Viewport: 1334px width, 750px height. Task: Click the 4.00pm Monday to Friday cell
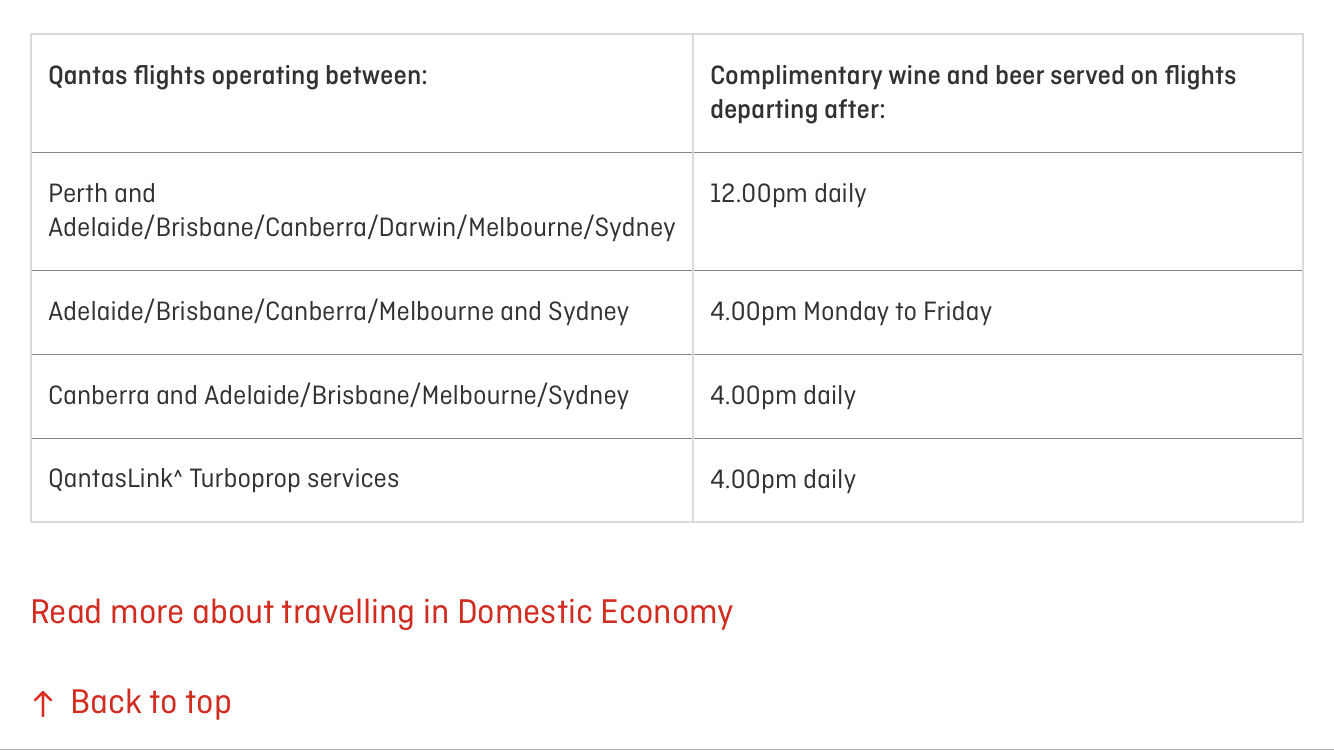pos(998,313)
